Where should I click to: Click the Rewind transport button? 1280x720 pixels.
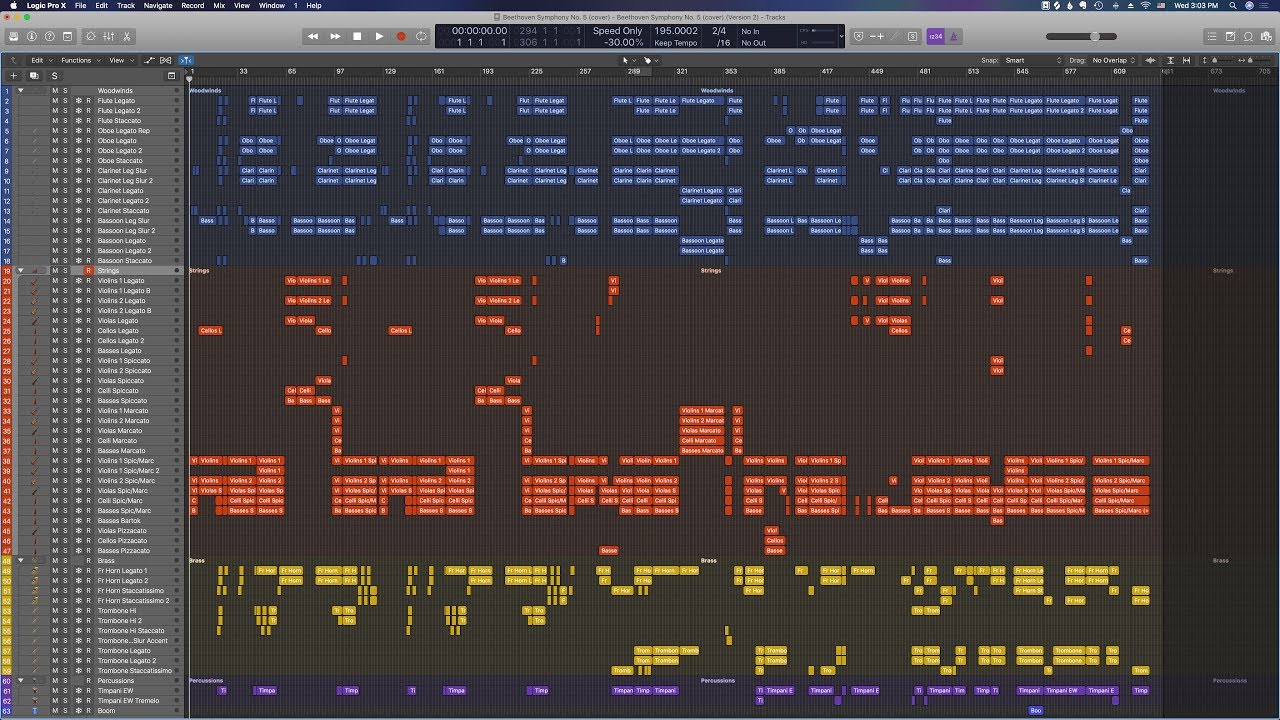(x=313, y=36)
